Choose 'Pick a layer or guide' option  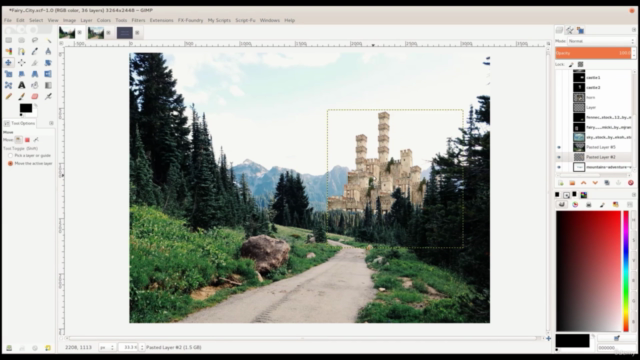pyautogui.click(x=29, y=156)
